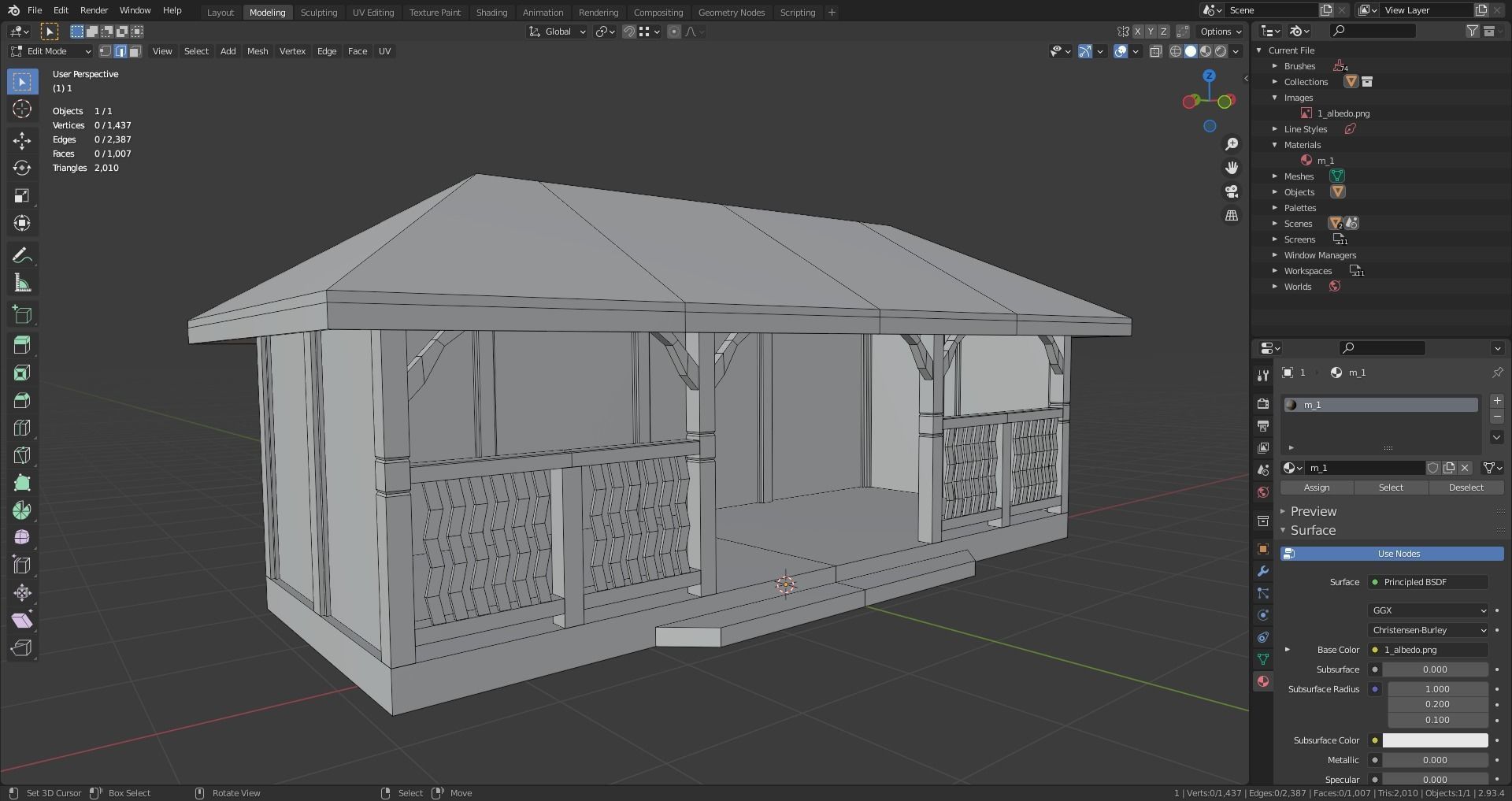Enable the snapping magnet toggle
This screenshot has height=801, width=1512.
point(629,32)
